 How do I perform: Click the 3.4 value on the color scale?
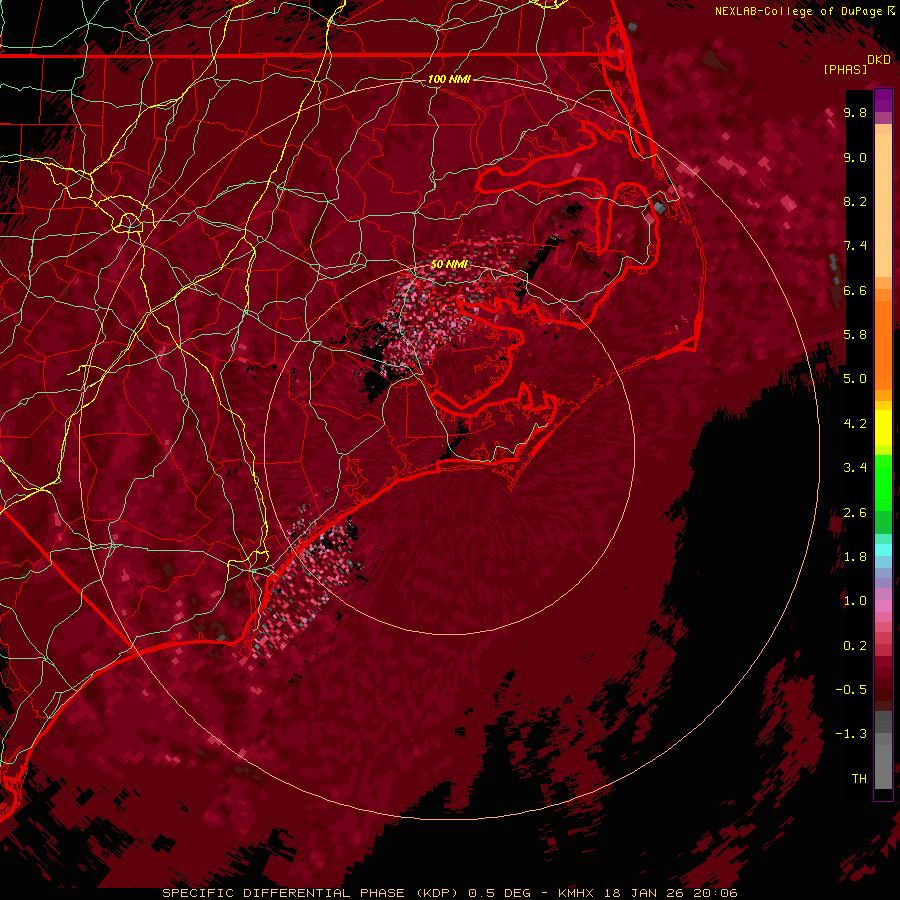click(855, 468)
